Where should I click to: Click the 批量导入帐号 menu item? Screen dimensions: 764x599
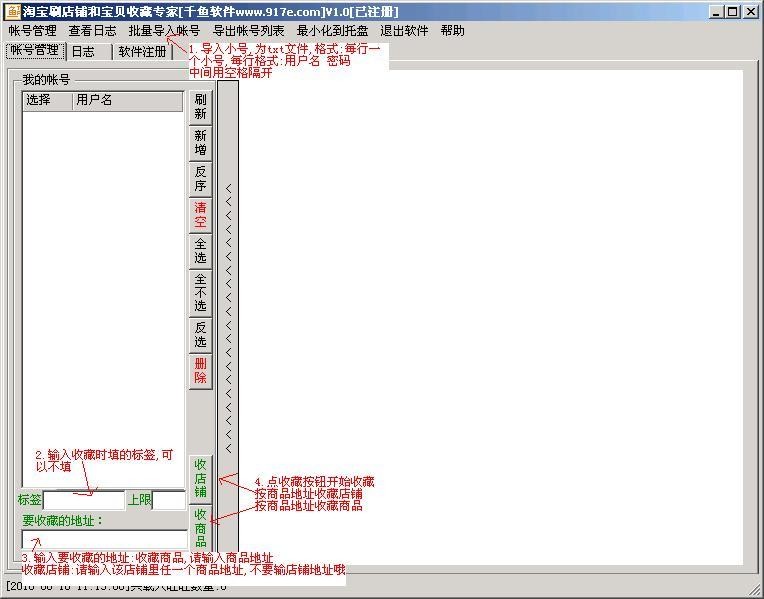click(164, 31)
